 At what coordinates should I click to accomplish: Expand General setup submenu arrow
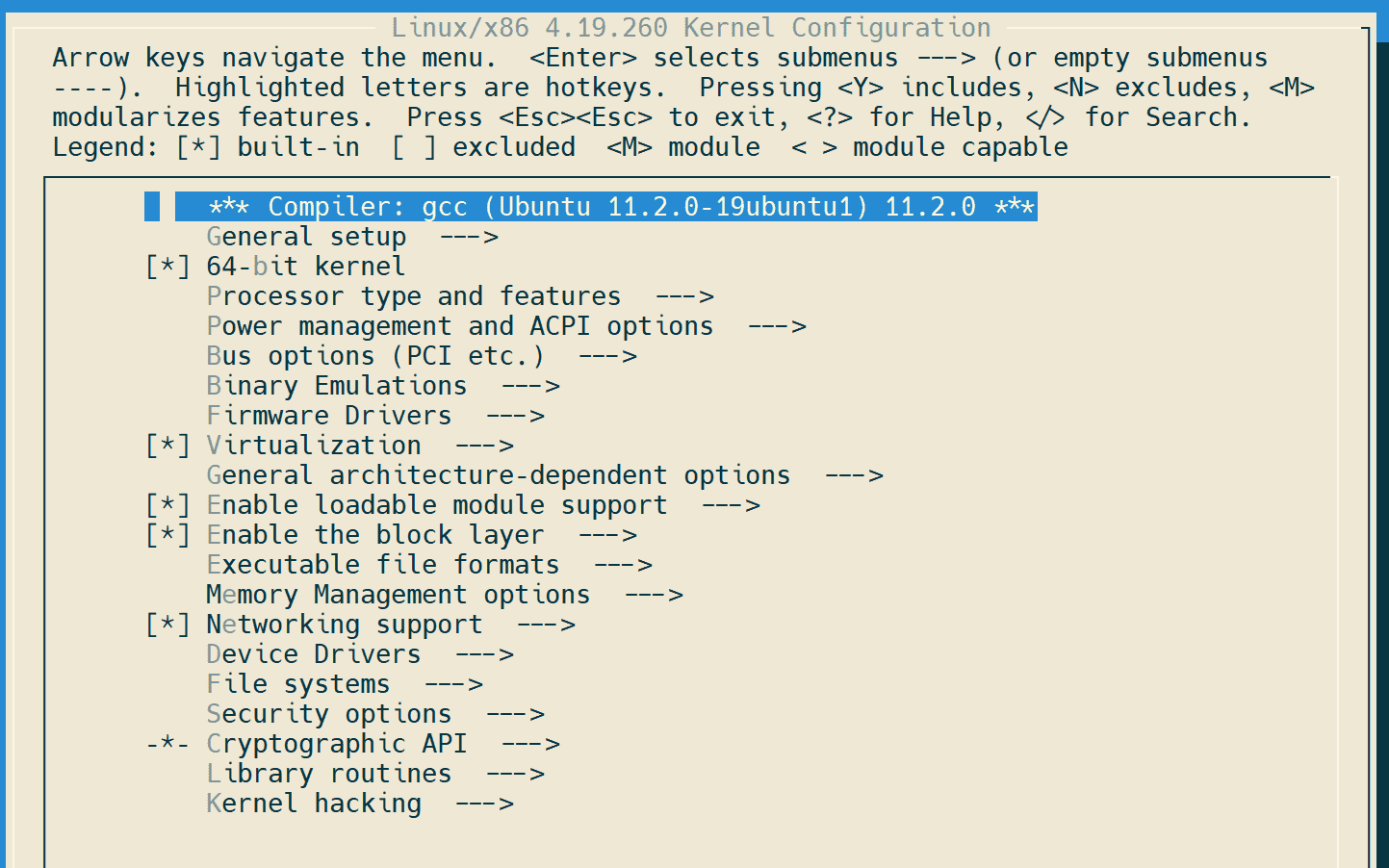pyautogui.click(x=469, y=237)
